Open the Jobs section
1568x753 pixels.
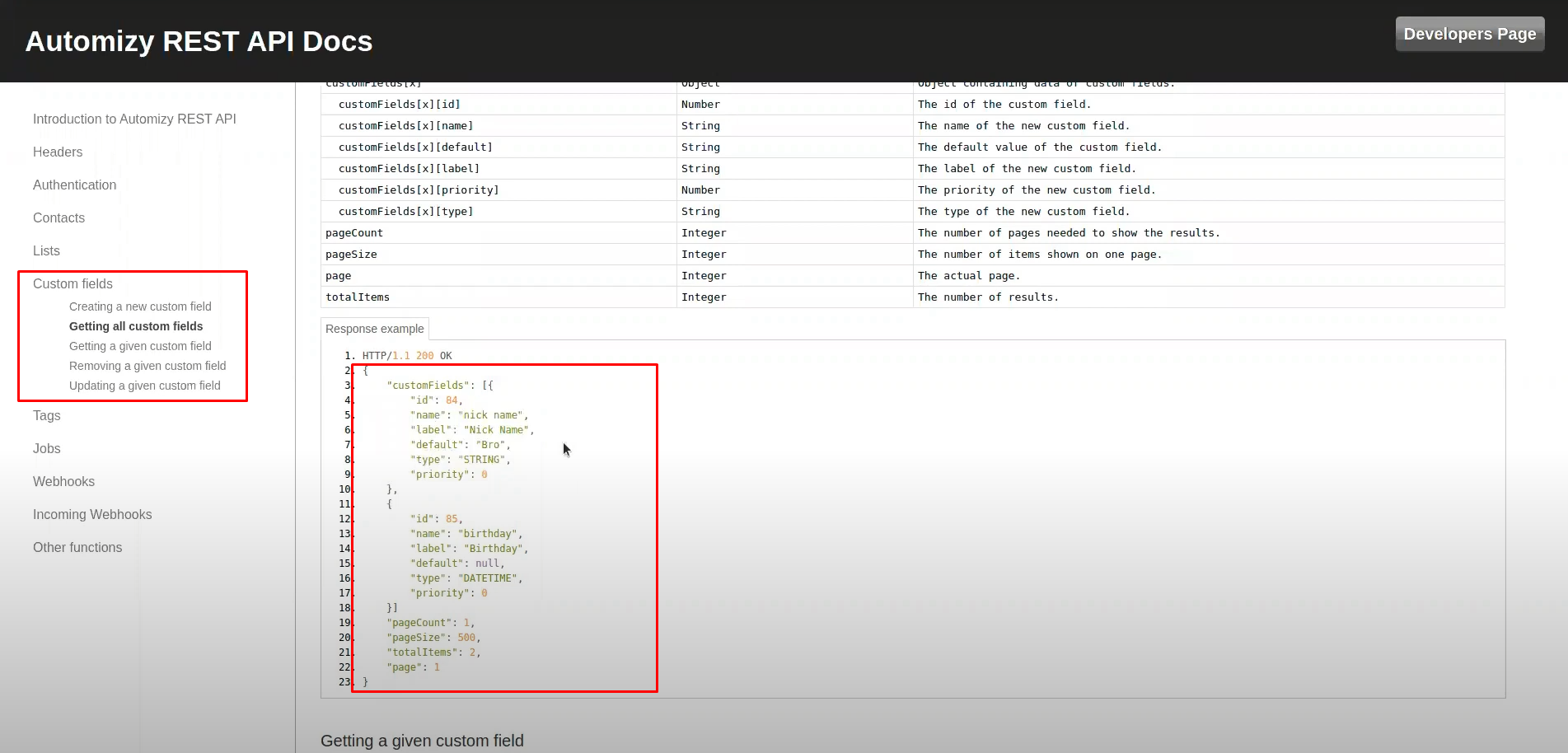click(47, 448)
